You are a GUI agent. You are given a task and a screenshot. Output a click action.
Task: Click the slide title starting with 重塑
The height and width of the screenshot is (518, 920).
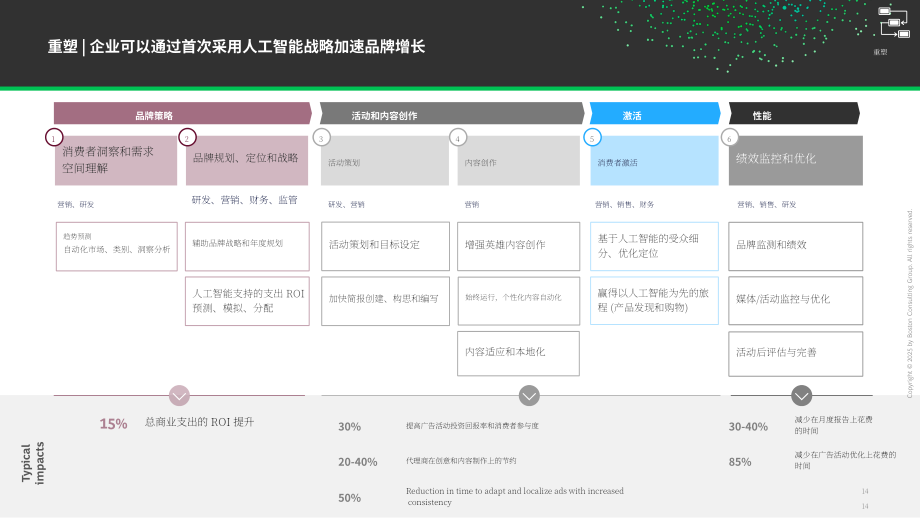(x=236, y=46)
